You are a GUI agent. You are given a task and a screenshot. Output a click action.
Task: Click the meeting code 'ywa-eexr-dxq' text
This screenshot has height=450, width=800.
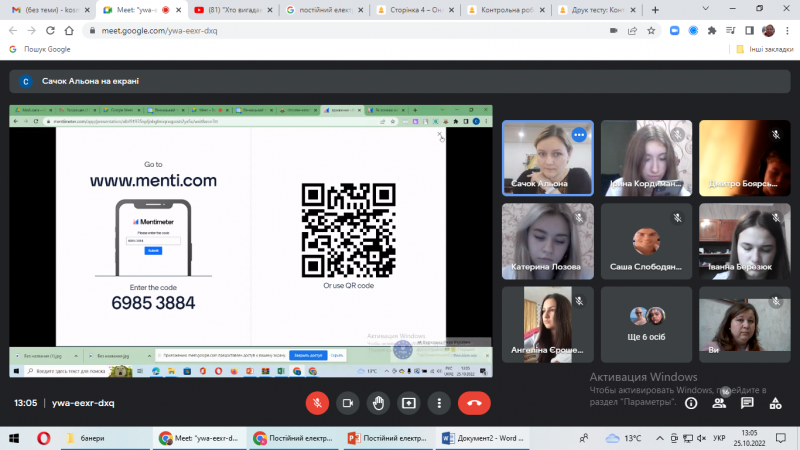pos(83,403)
